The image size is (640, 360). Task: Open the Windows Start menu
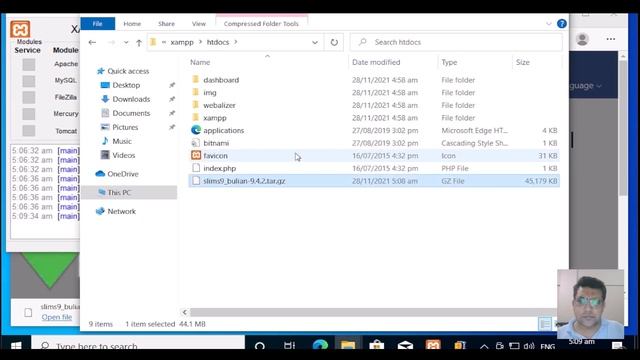[16, 346]
